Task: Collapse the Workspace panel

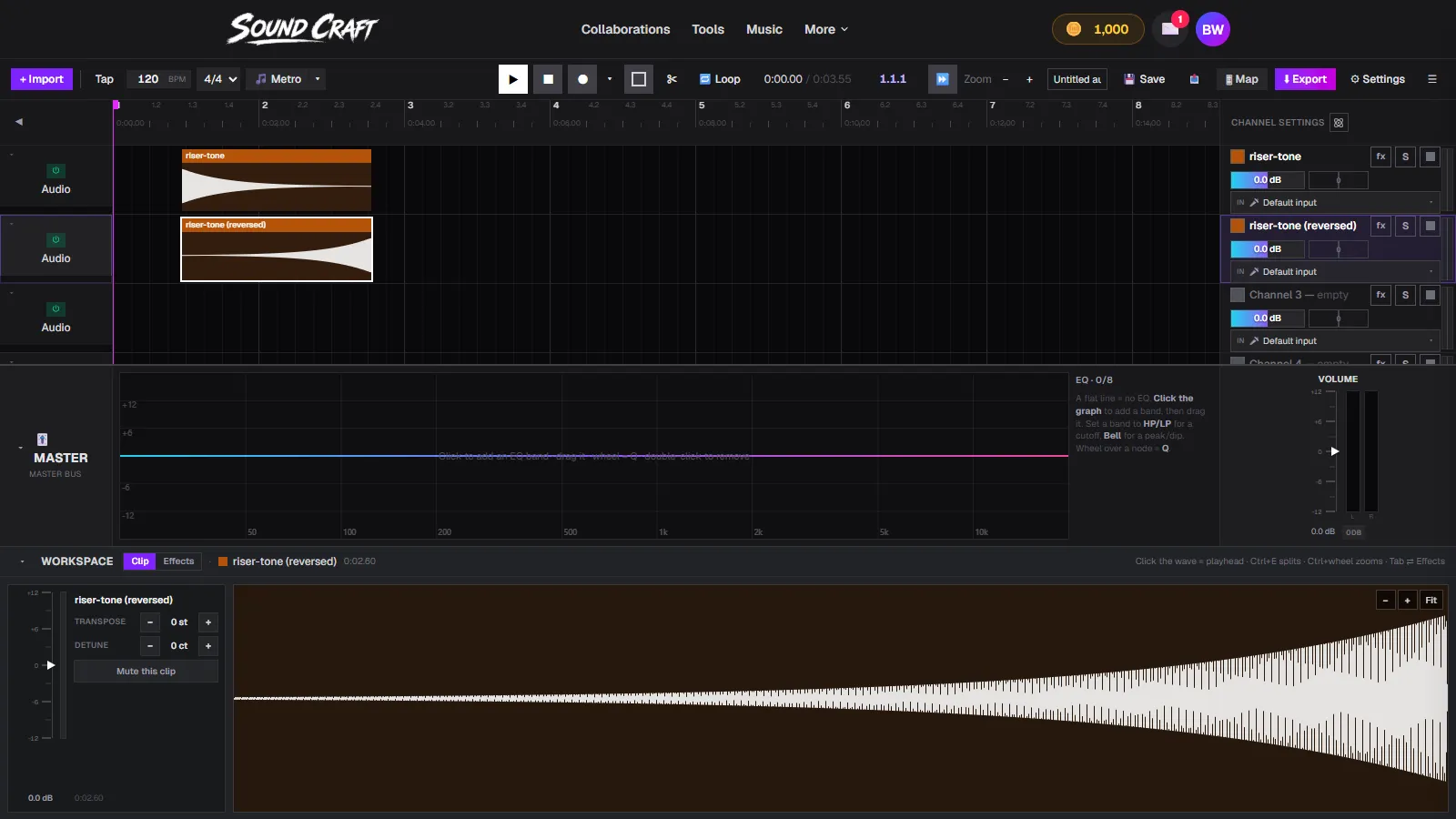Action: tap(22, 561)
